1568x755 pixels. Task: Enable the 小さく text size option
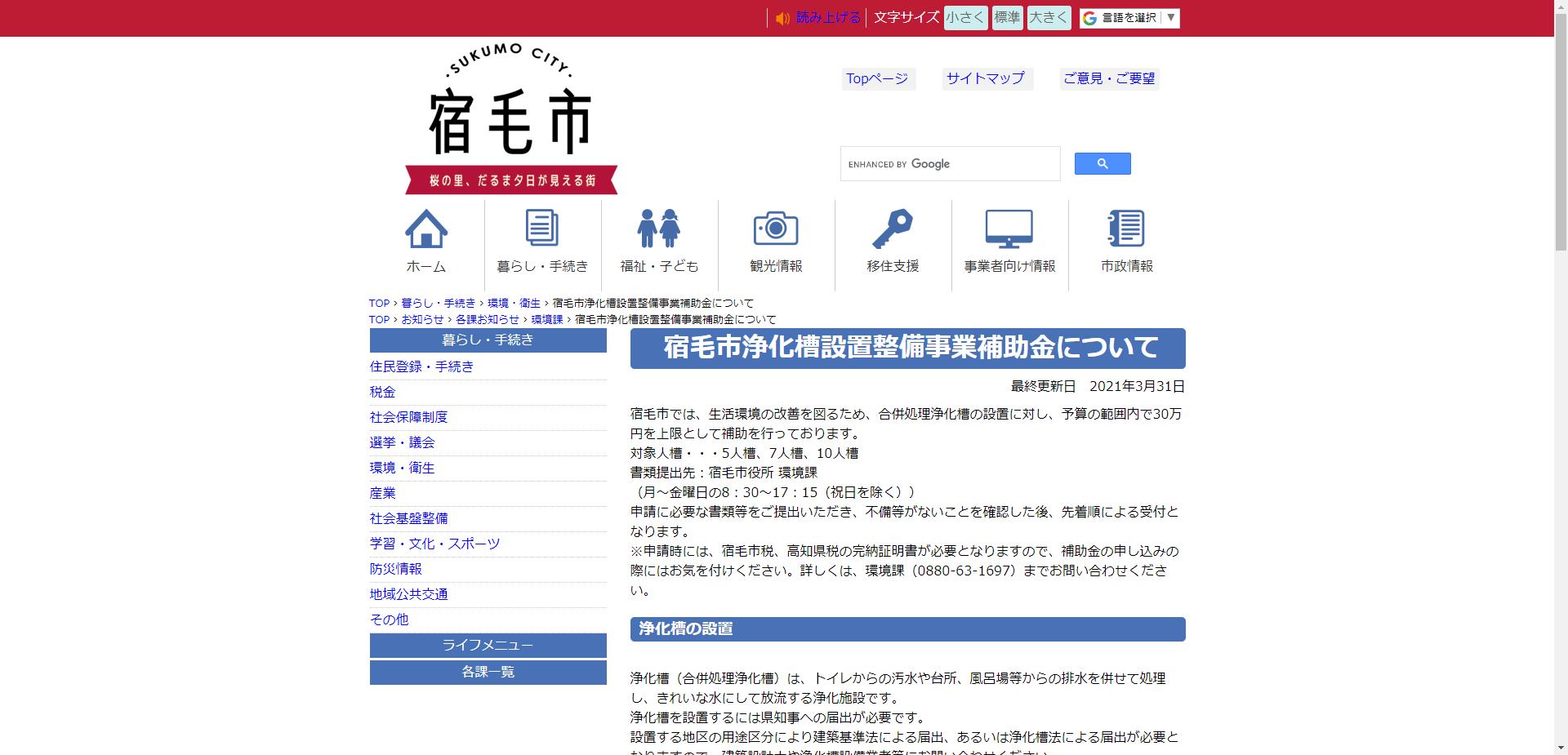tap(965, 17)
